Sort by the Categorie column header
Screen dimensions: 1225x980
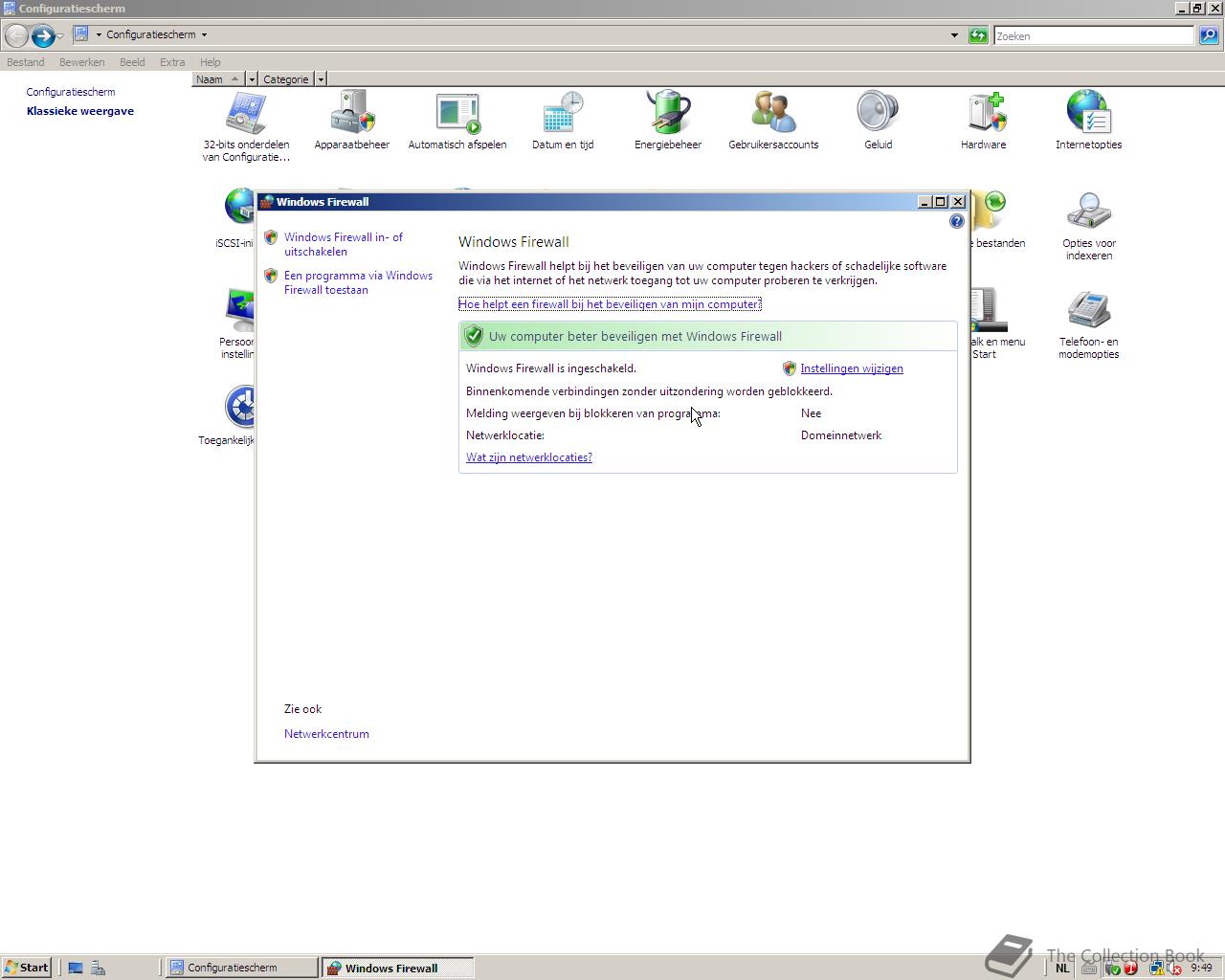(286, 79)
